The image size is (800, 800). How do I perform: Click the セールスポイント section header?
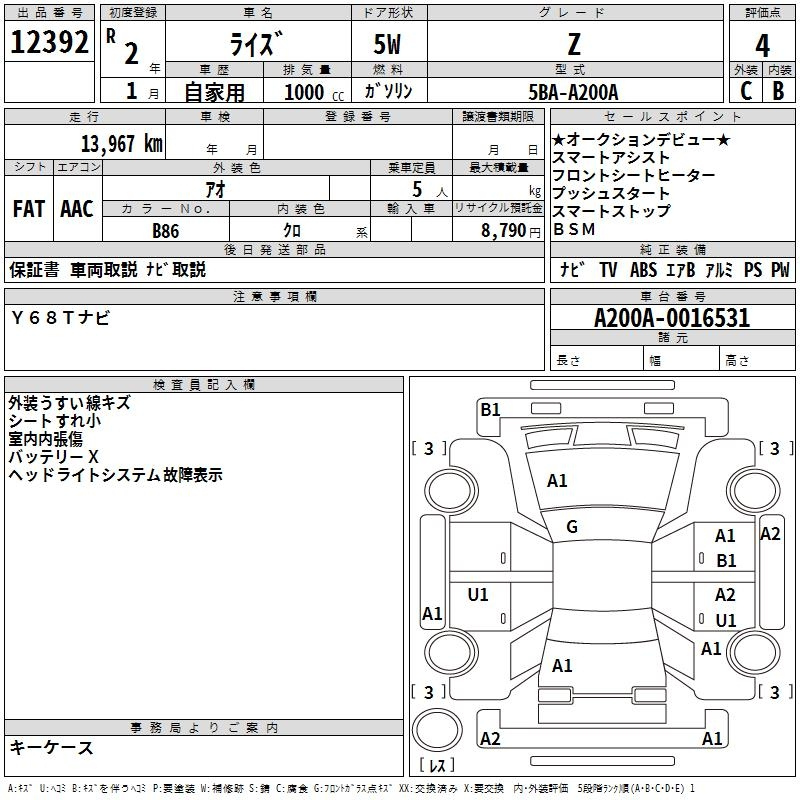click(672, 116)
